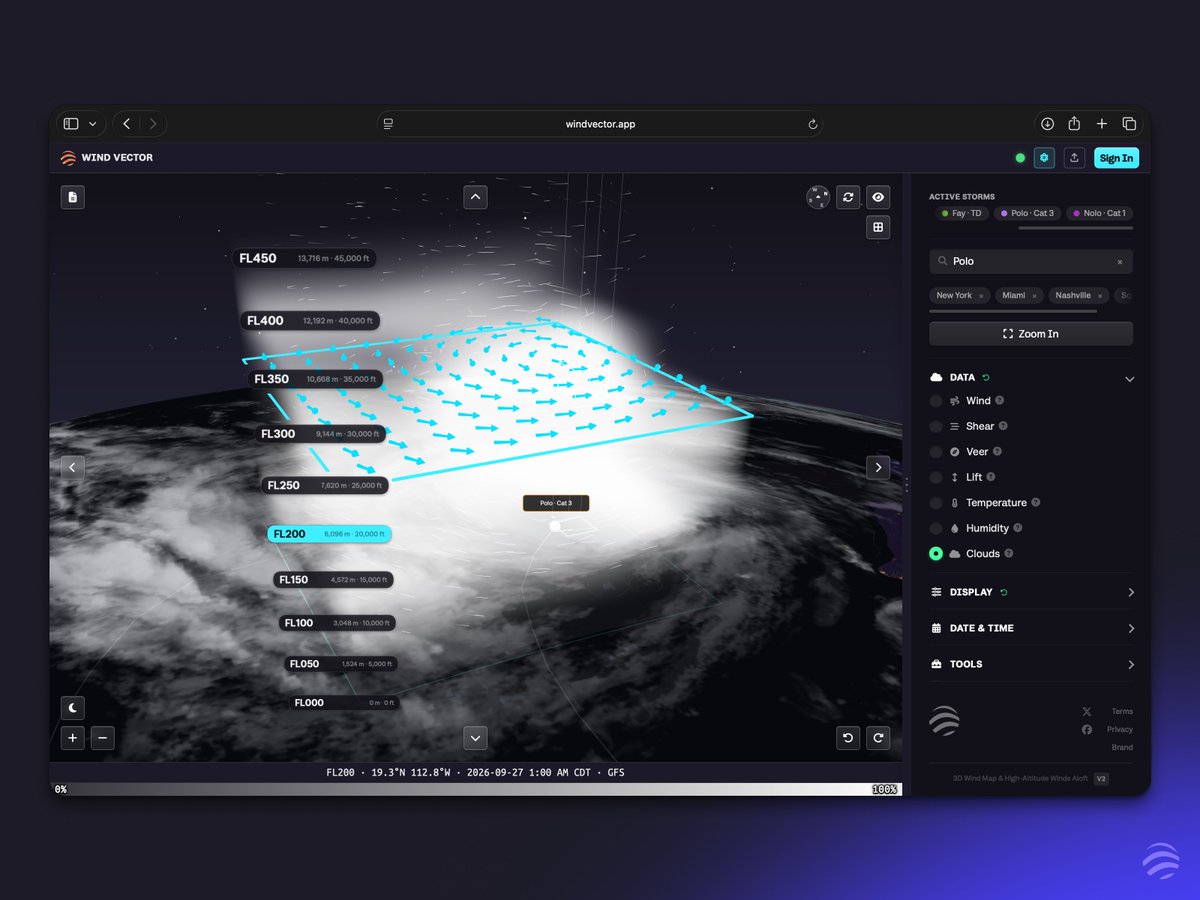Select flight level FL000
Screen dimensions: 1200x900
tap(345, 703)
